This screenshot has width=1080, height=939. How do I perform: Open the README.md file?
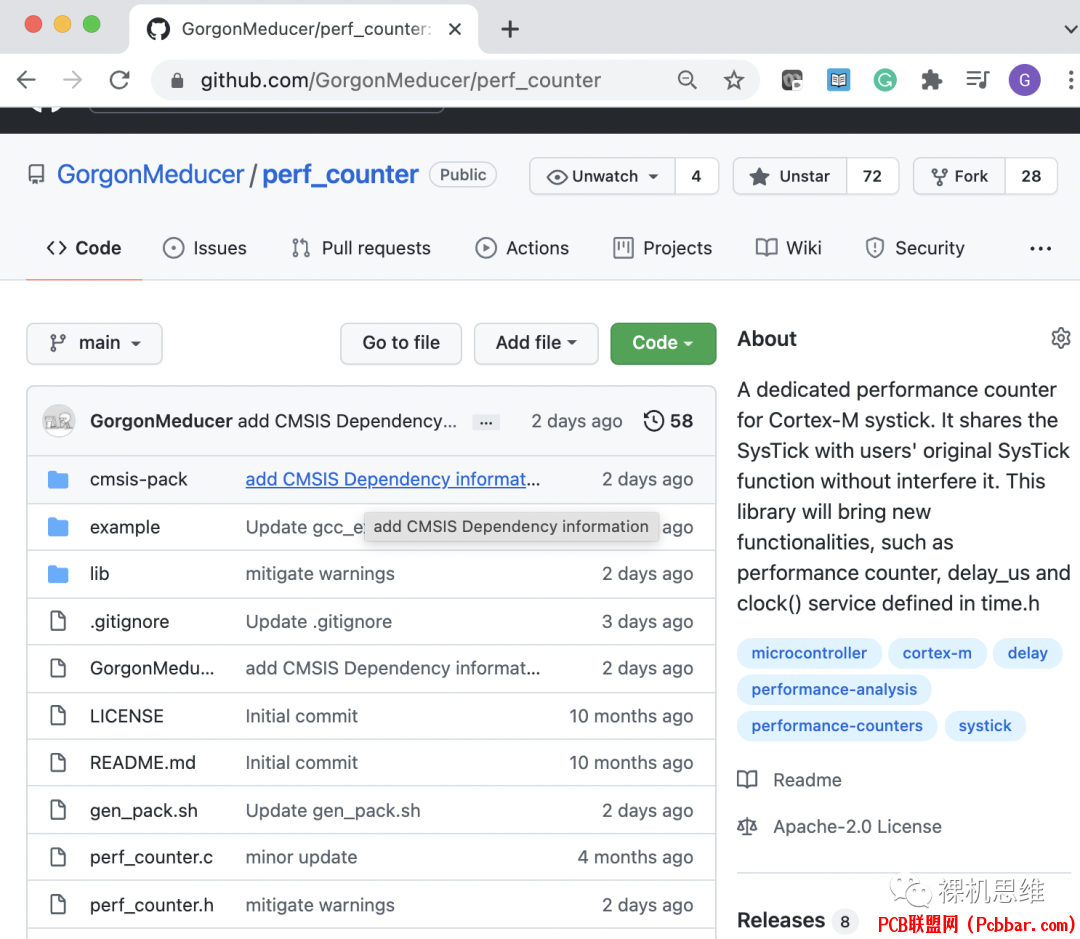143,763
